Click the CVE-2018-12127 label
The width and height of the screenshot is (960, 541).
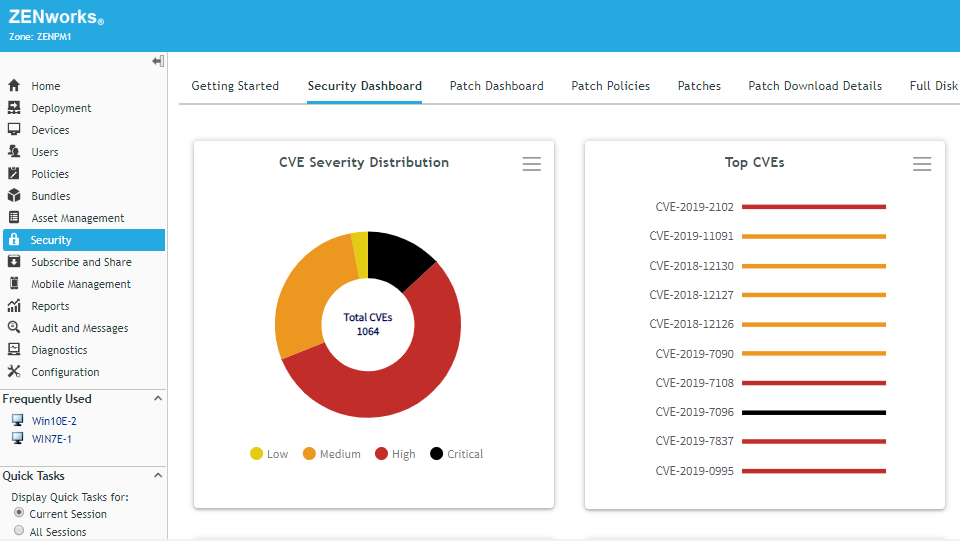[x=691, y=295]
